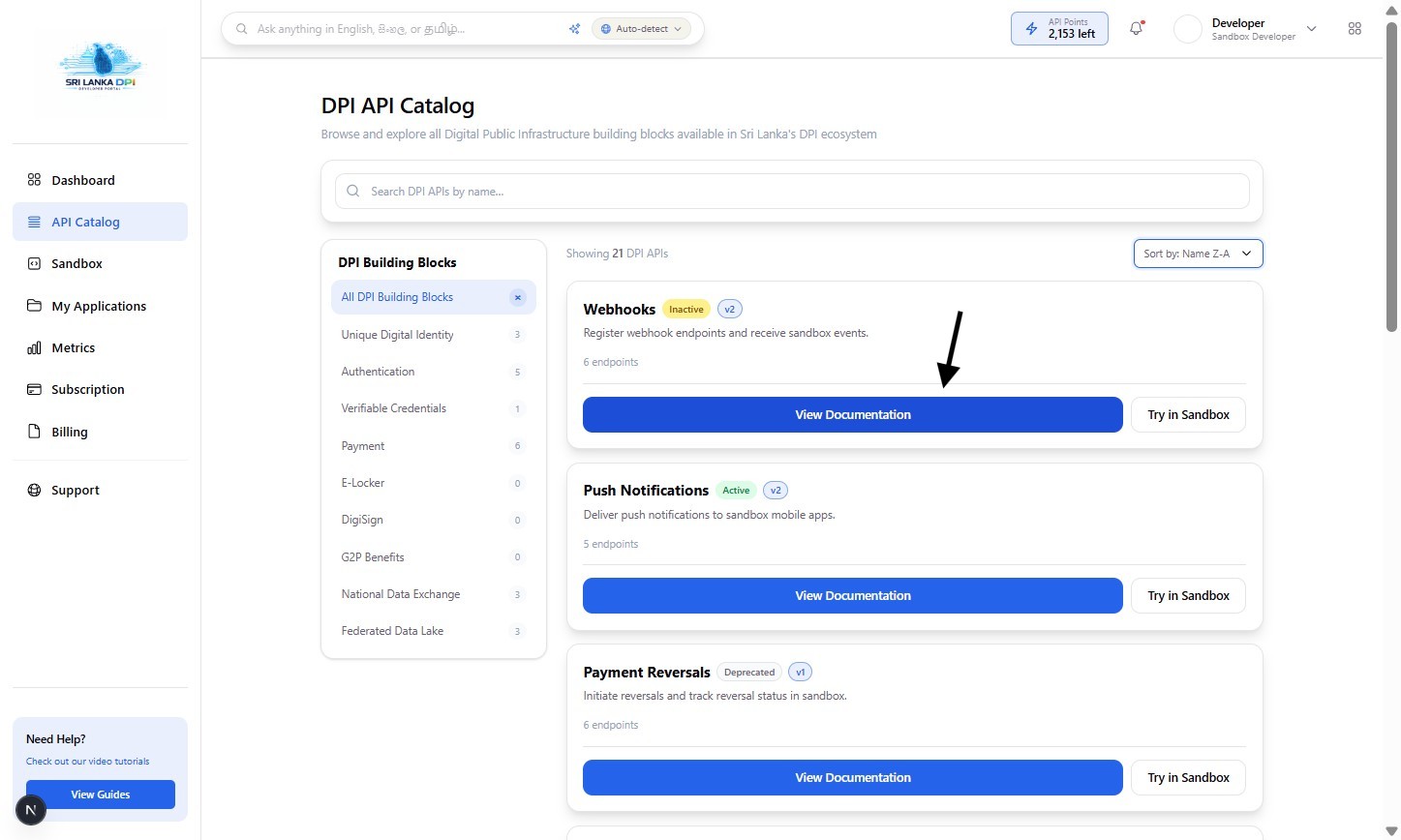The image size is (1401, 840).
Task: Clear the All DPI Building Blocks filter
Action: [x=518, y=298]
